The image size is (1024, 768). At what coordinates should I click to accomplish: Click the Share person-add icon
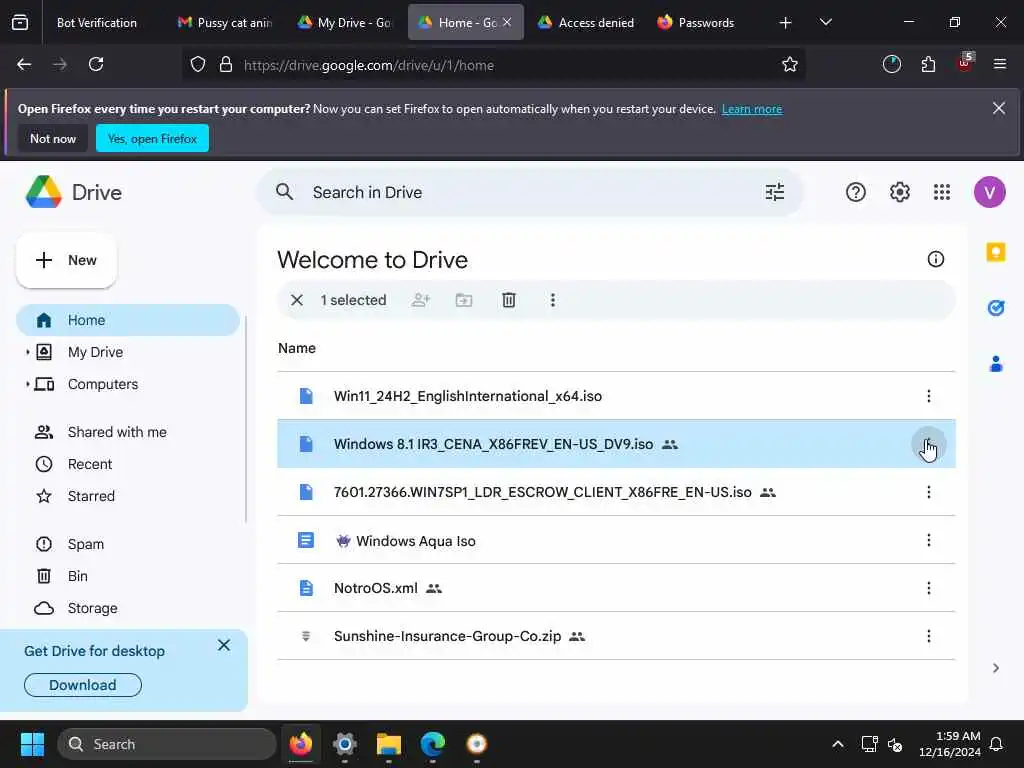pyautogui.click(x=421, y=300)
